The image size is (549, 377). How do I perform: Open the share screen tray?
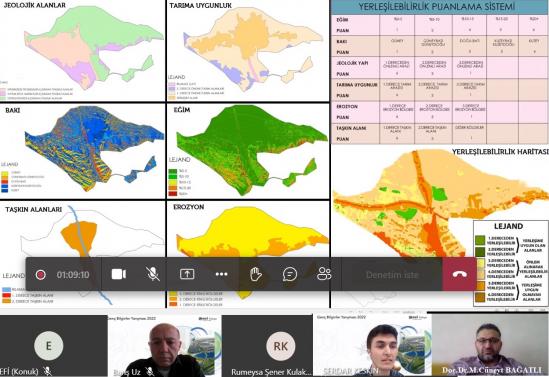pos(187,274)
